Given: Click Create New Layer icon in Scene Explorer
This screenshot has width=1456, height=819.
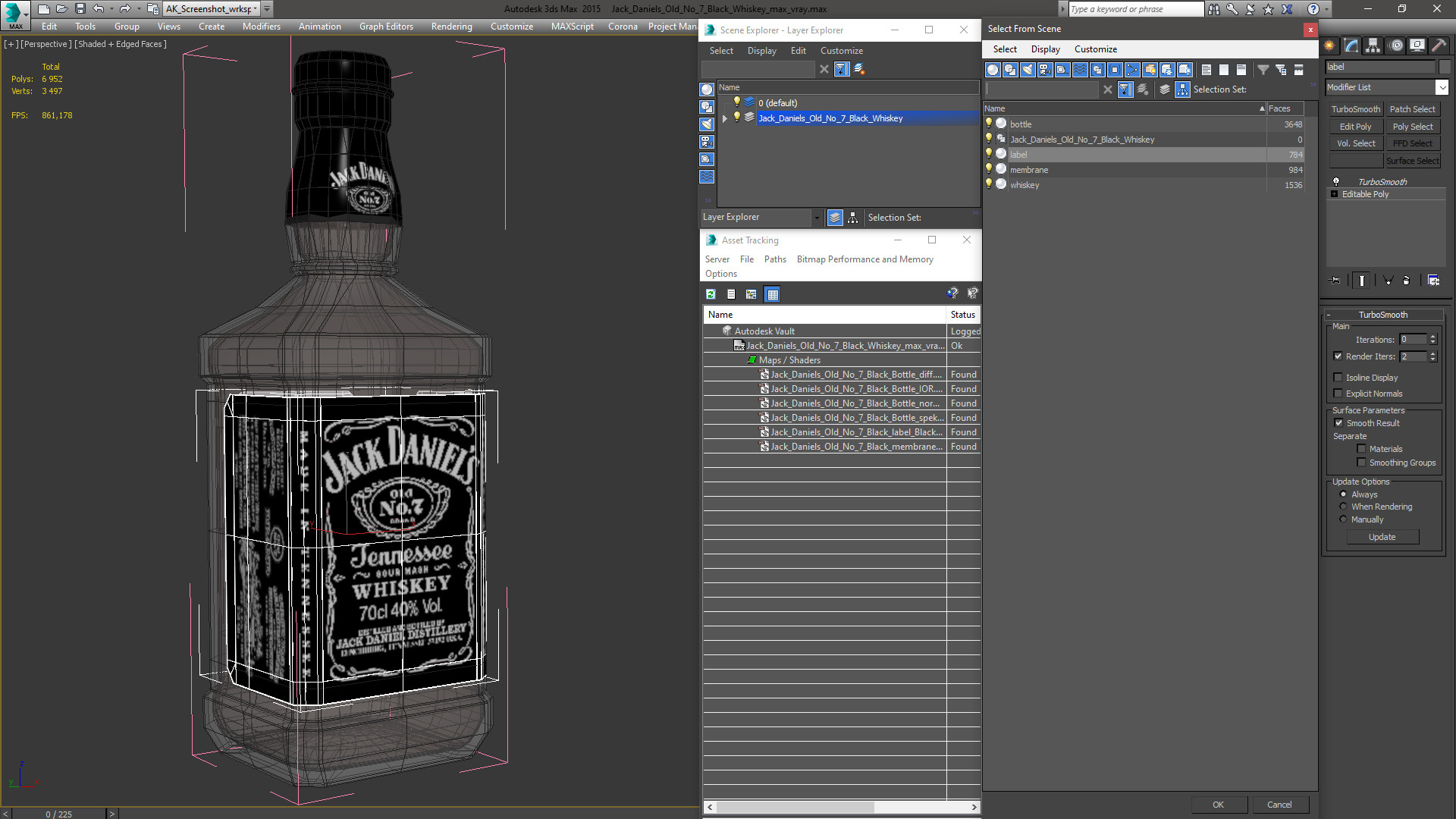Looking at the screenshot, I should [x=859, y=69].
